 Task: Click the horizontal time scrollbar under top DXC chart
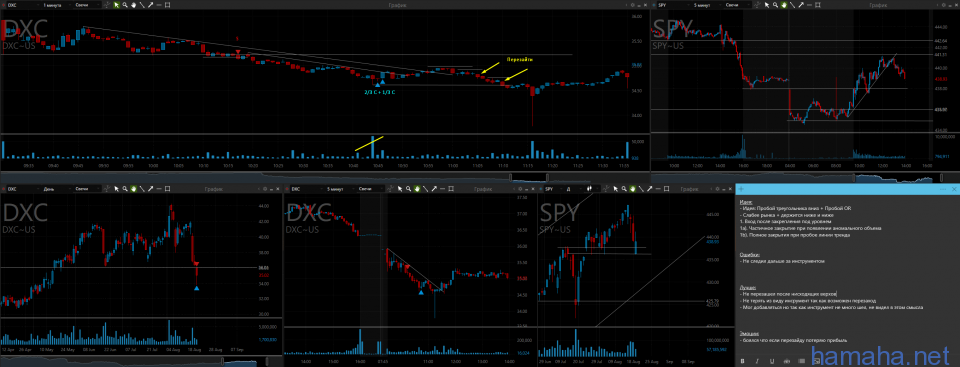[324, 177]
